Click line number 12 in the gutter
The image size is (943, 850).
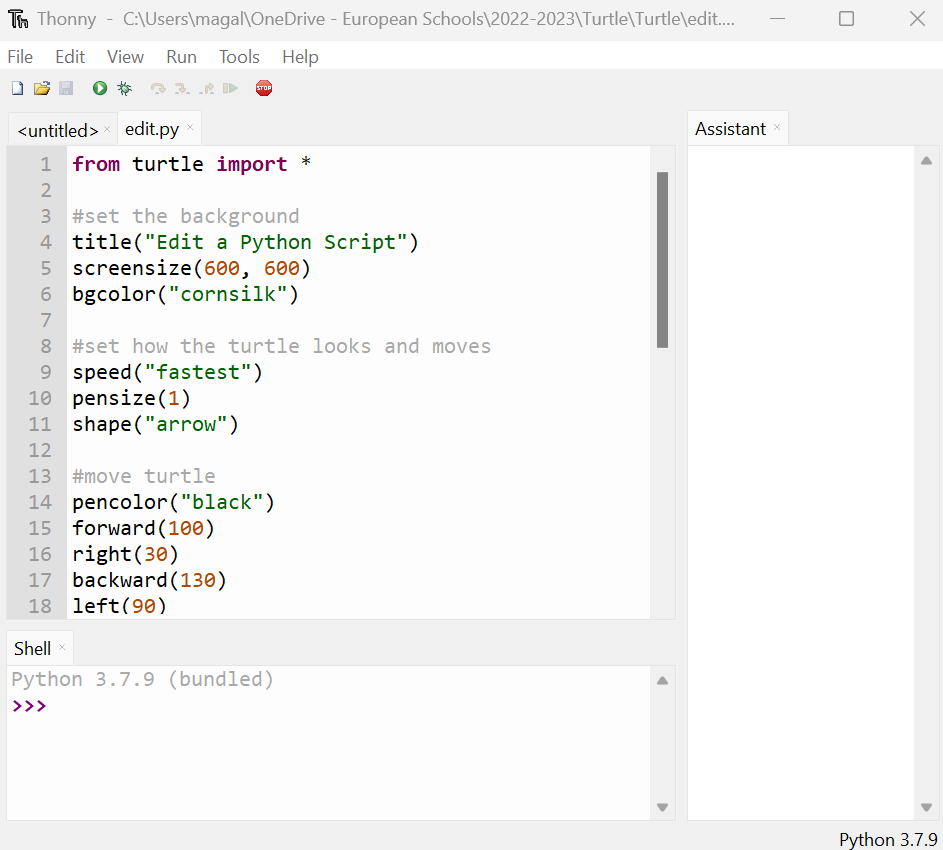click(x=40, y=450)
